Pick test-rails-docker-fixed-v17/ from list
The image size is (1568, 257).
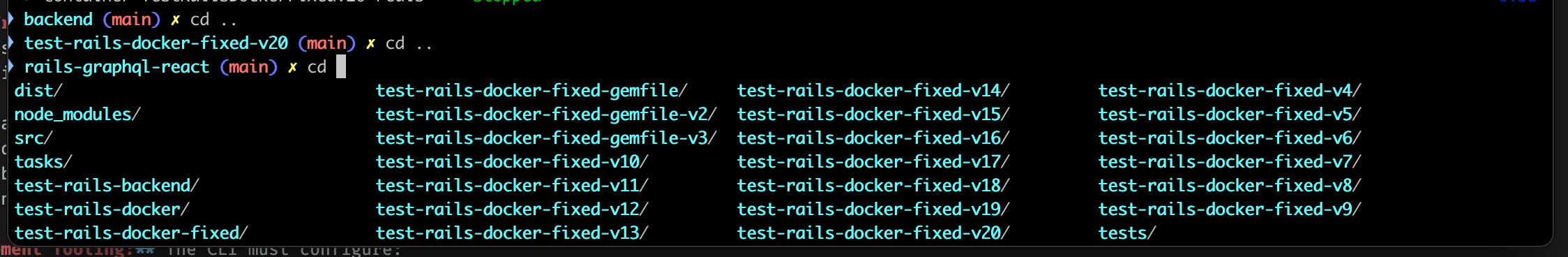click(x=873, y=162)
